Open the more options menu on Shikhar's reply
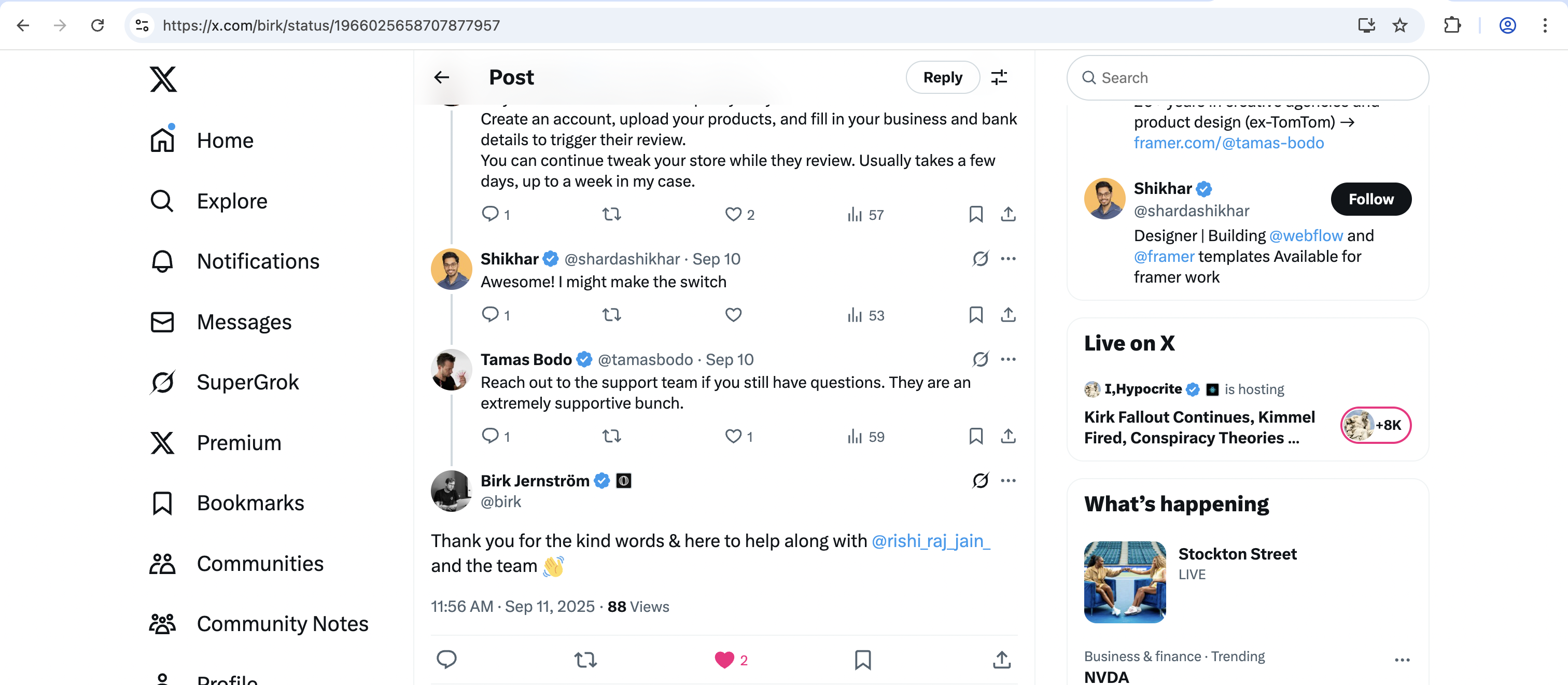The height and width of the screenshot is (685, 1568). (1008, 259)
